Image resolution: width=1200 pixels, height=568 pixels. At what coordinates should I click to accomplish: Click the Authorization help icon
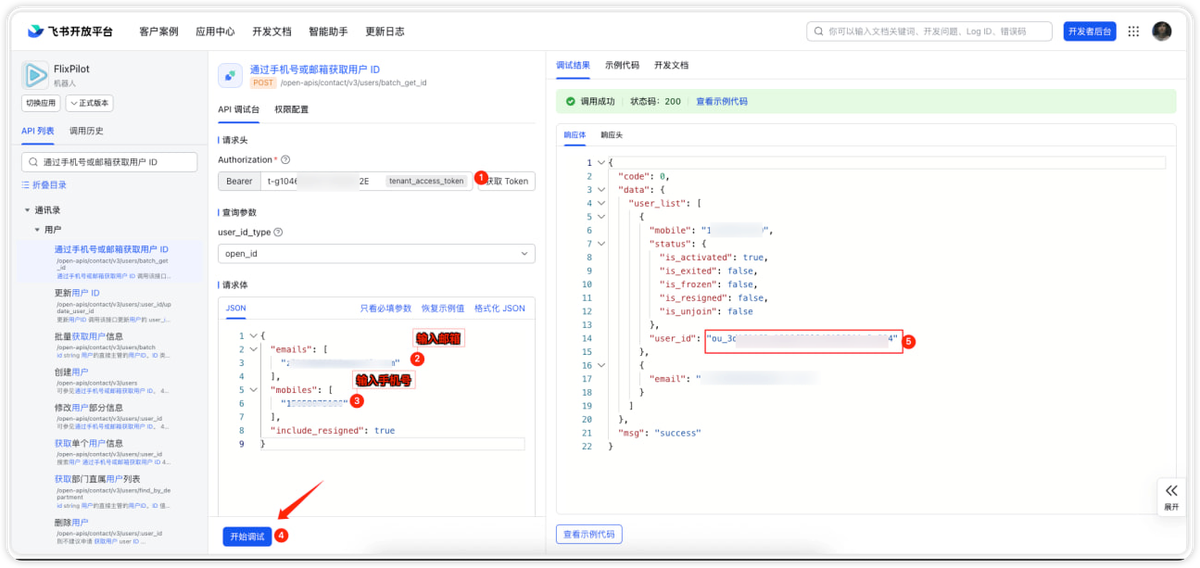pyautogui.click(x=286, y=160)
